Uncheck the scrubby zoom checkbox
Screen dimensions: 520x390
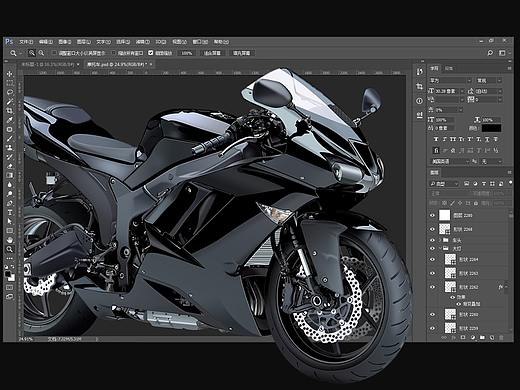[x=151, y=53]
